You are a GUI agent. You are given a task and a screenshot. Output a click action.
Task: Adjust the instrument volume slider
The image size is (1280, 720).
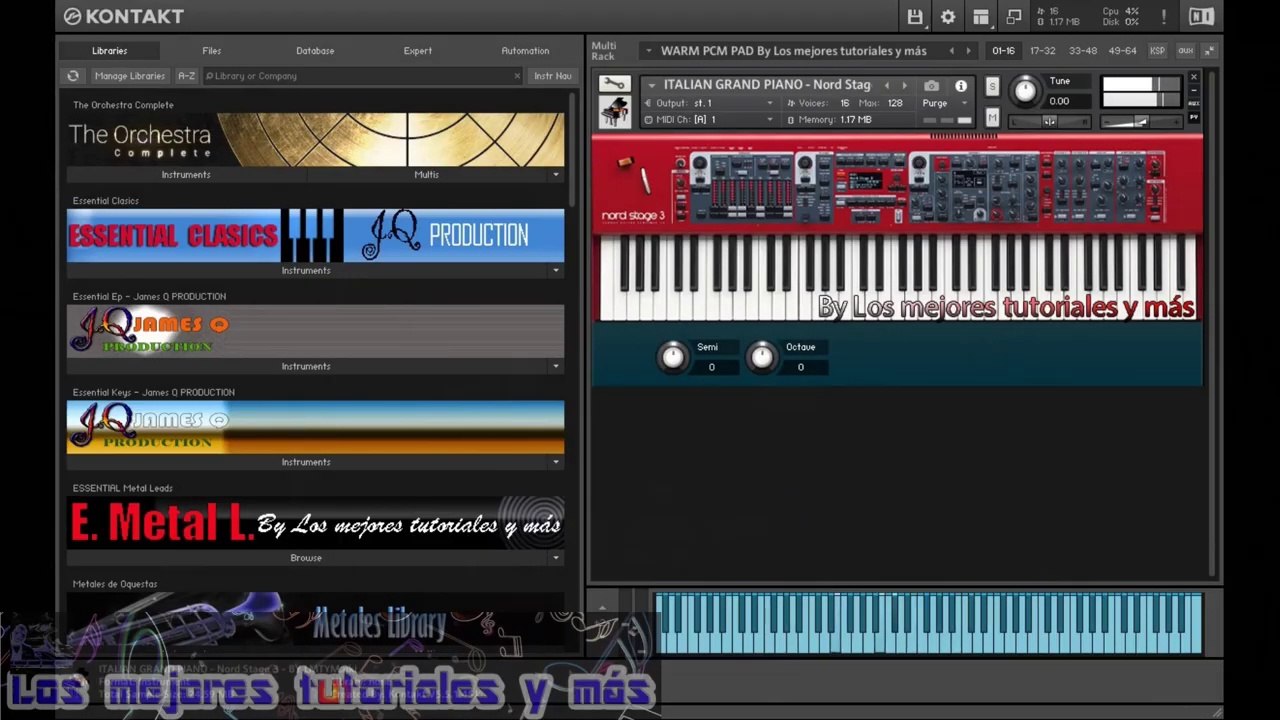point(1140,121)
